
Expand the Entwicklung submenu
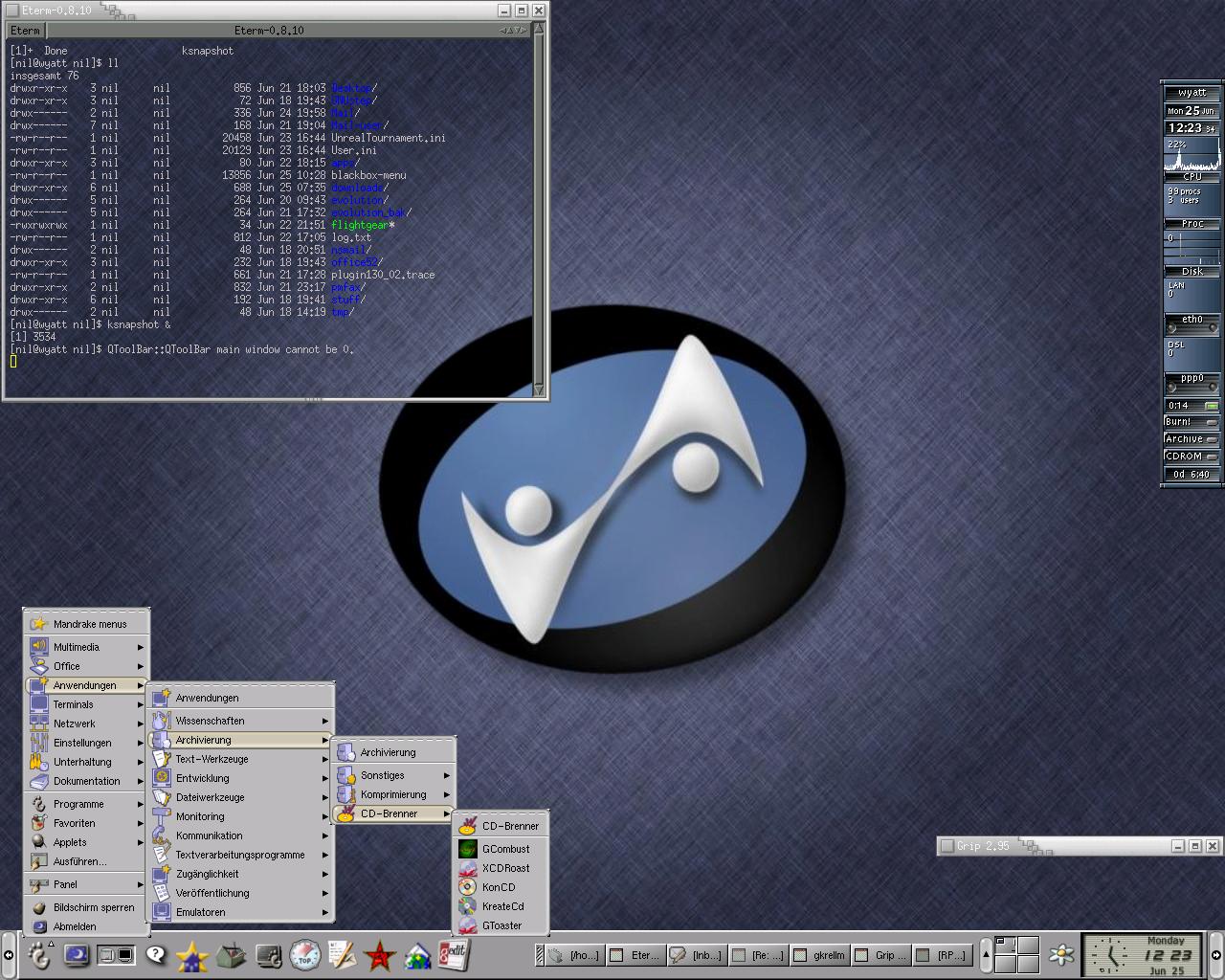(x=240, y=778)
